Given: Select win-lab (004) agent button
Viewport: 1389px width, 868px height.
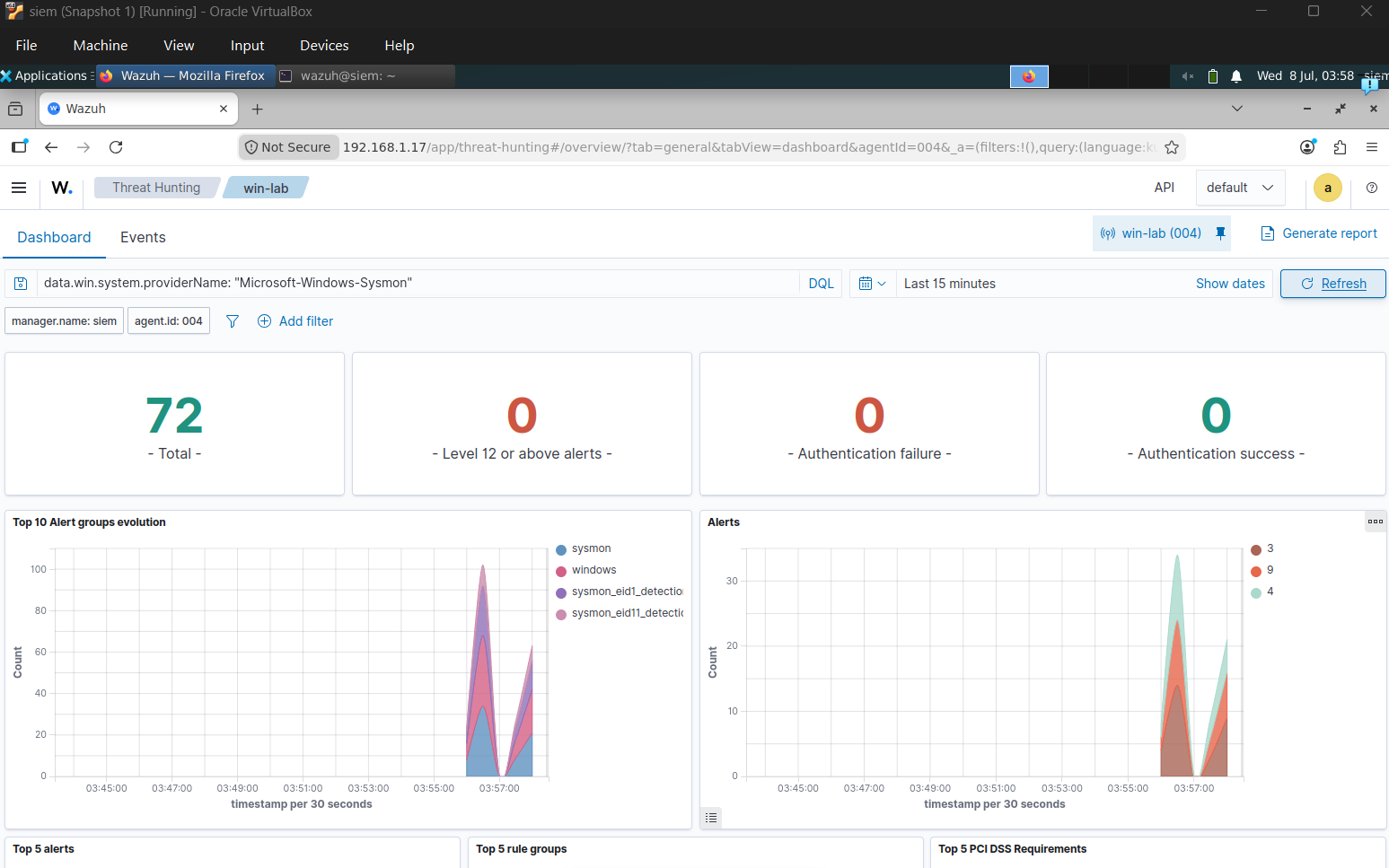Looking at the screenshot, I should tap(1152, 233).
